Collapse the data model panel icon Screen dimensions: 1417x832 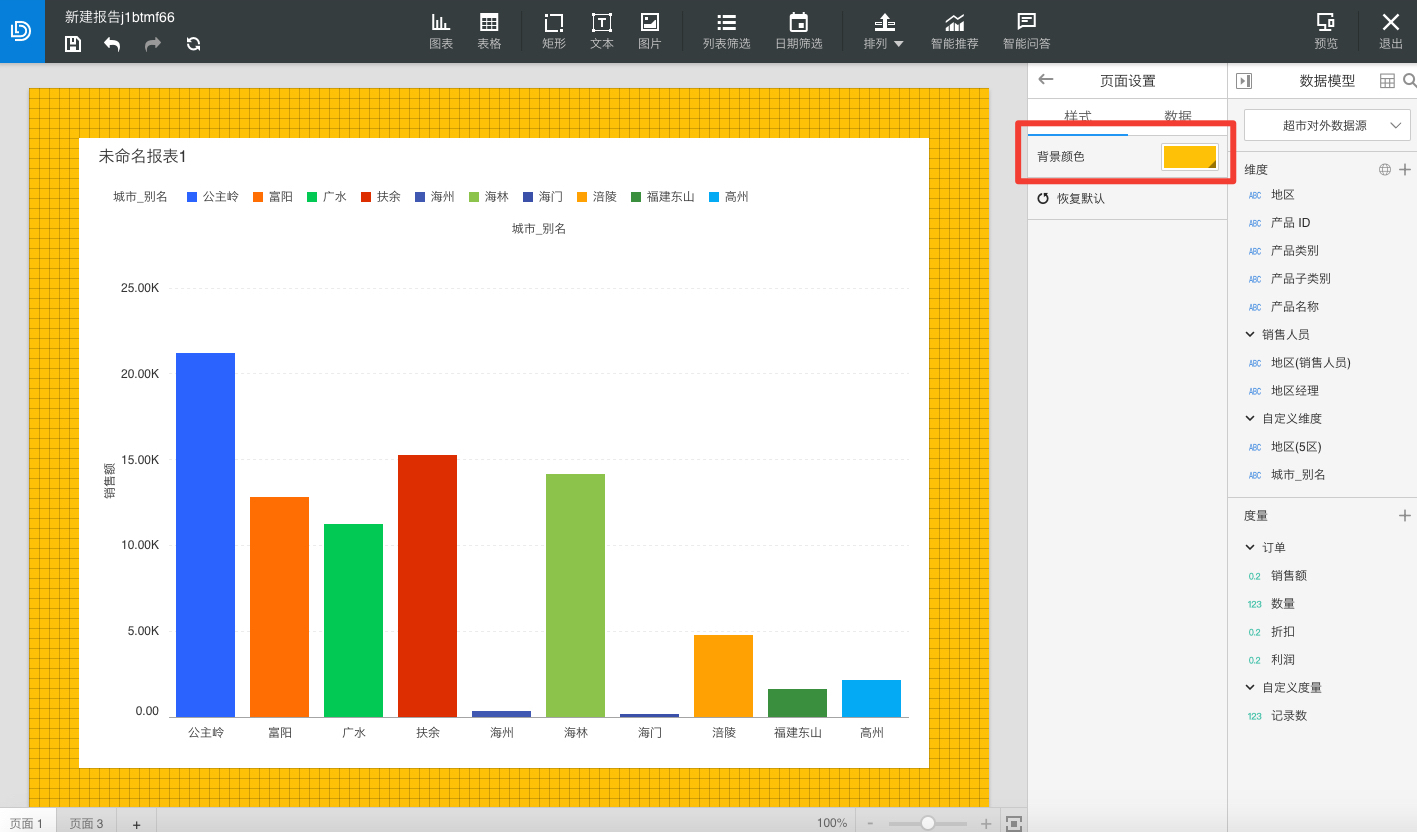(x=1244, y=81)
